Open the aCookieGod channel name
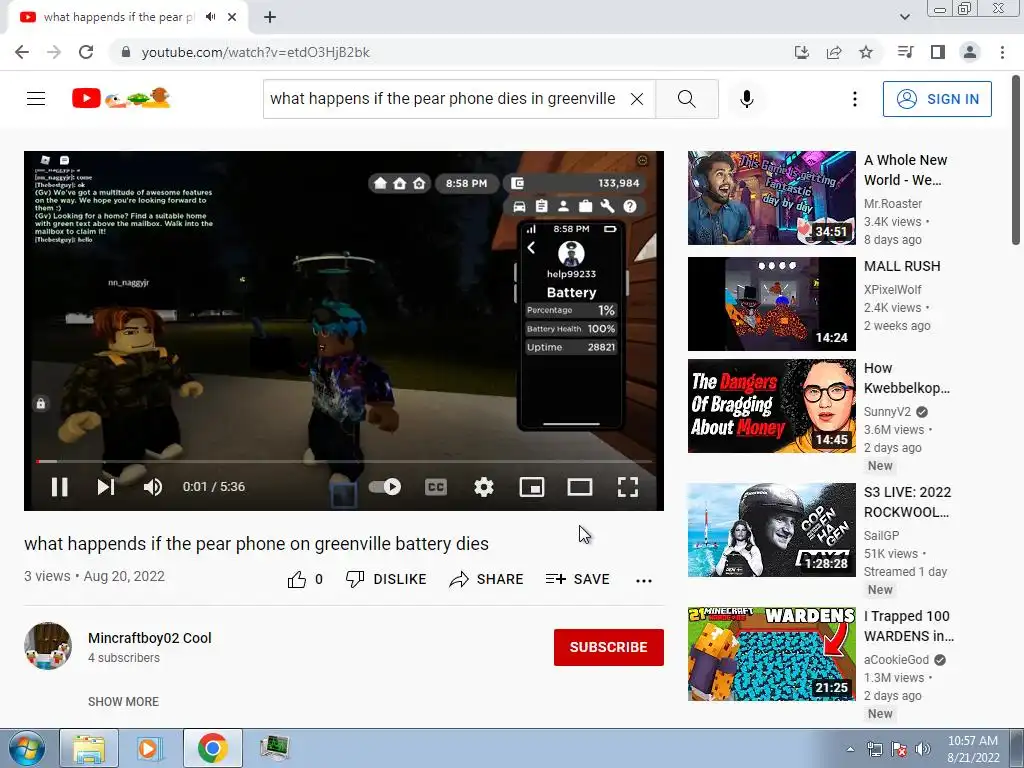1024x768 pixels. 896,660
